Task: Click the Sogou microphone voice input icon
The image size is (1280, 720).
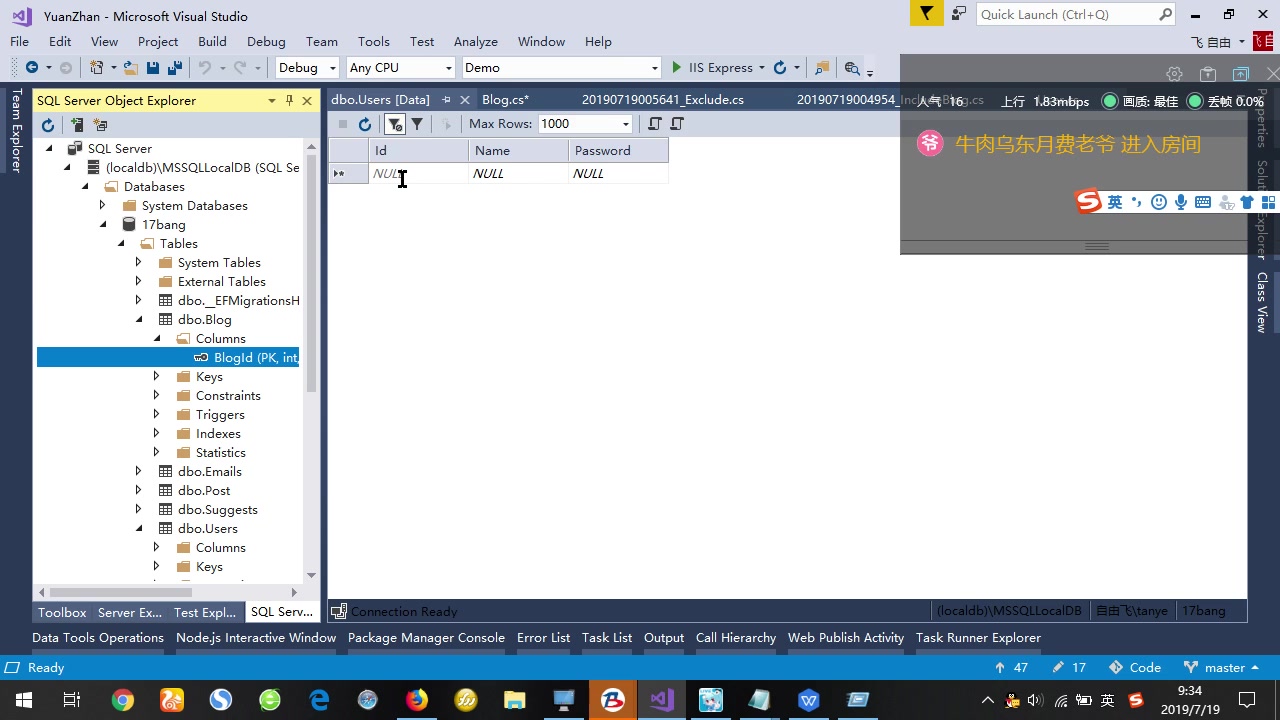Action: [1181, 202]
